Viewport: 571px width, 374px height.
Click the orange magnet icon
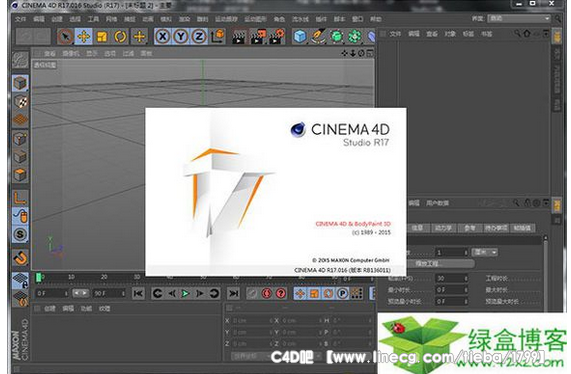tap(20, 258)
